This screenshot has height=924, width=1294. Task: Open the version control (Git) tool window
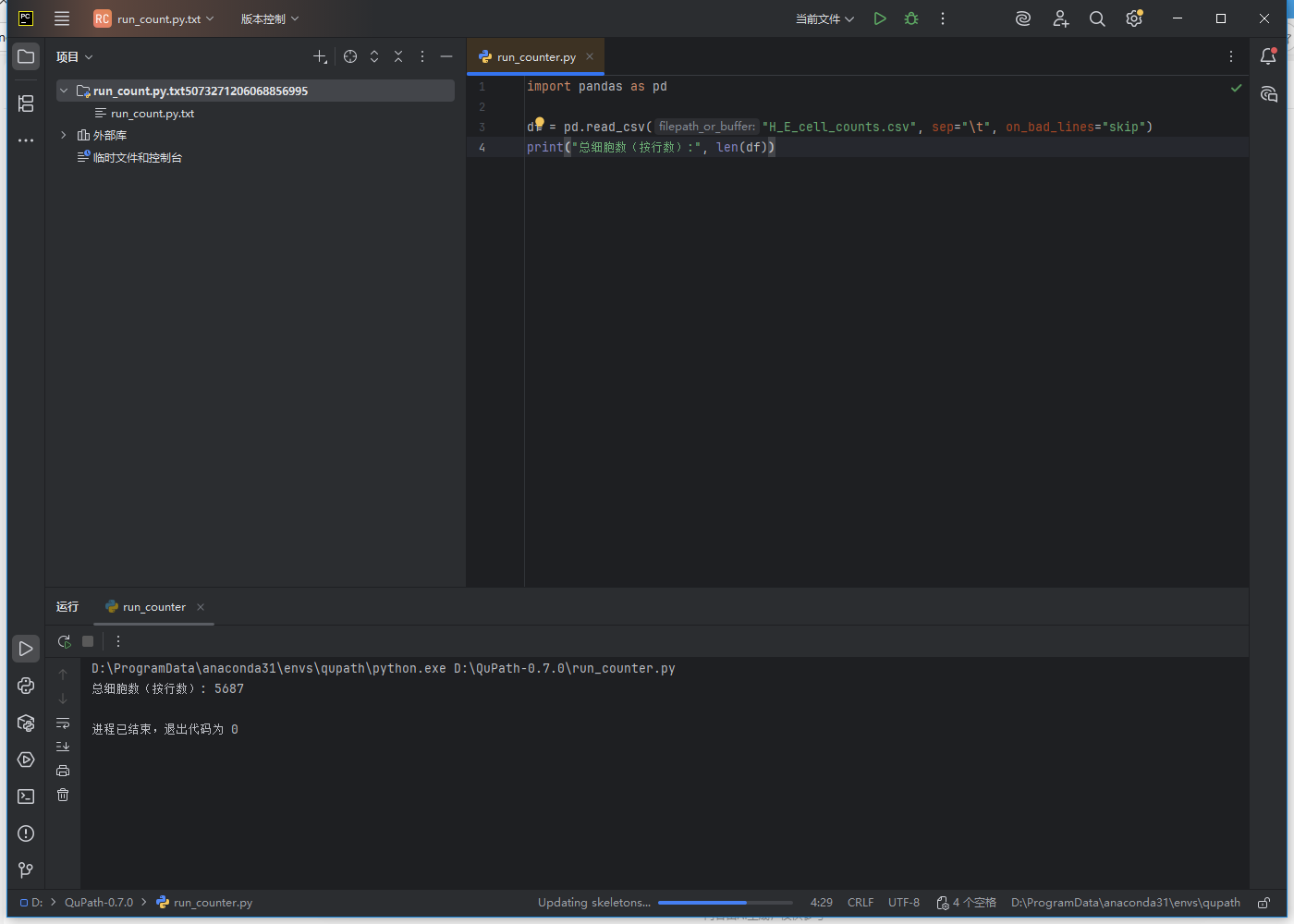click(25, 869)
